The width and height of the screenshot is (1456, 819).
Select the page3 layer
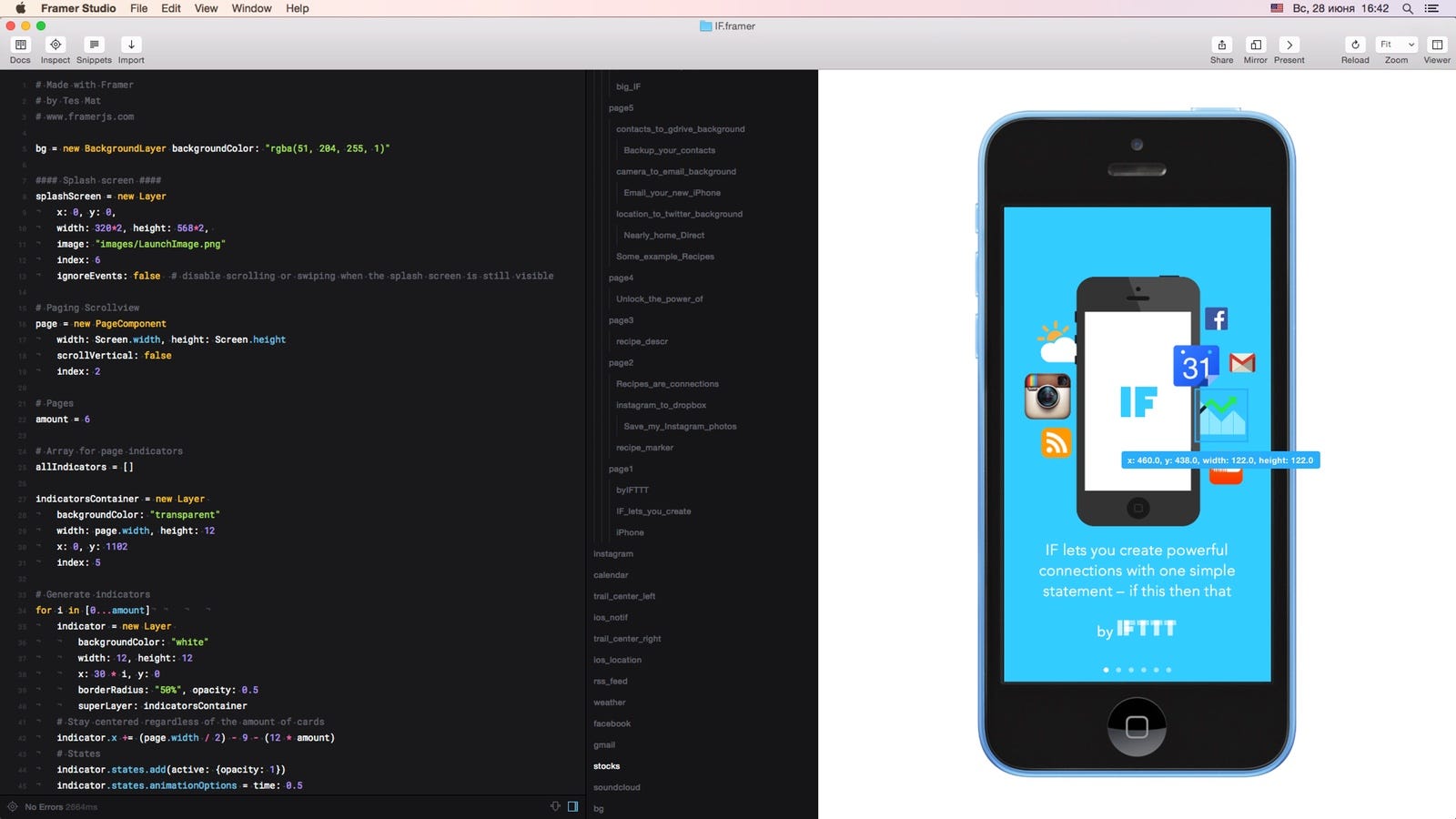pos(621,320)
